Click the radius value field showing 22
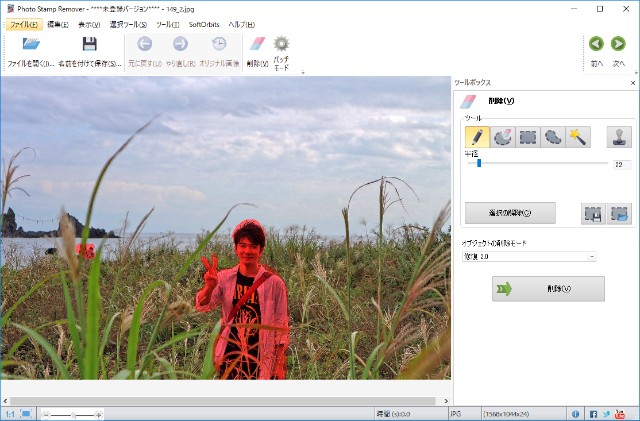The image size is (640, 421). pos(621,164)
